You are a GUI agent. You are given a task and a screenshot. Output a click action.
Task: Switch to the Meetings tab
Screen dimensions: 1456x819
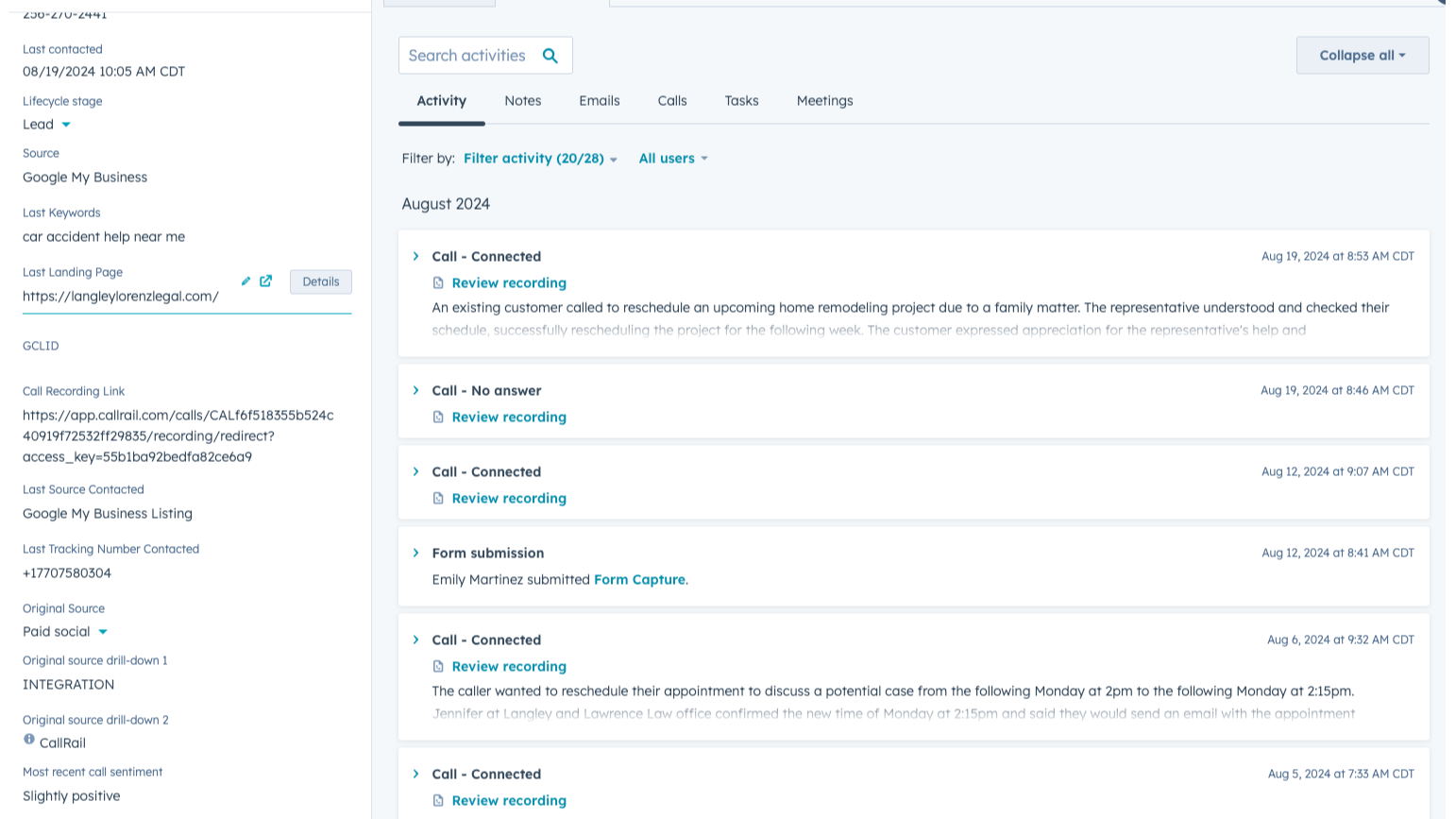(824, 101)
